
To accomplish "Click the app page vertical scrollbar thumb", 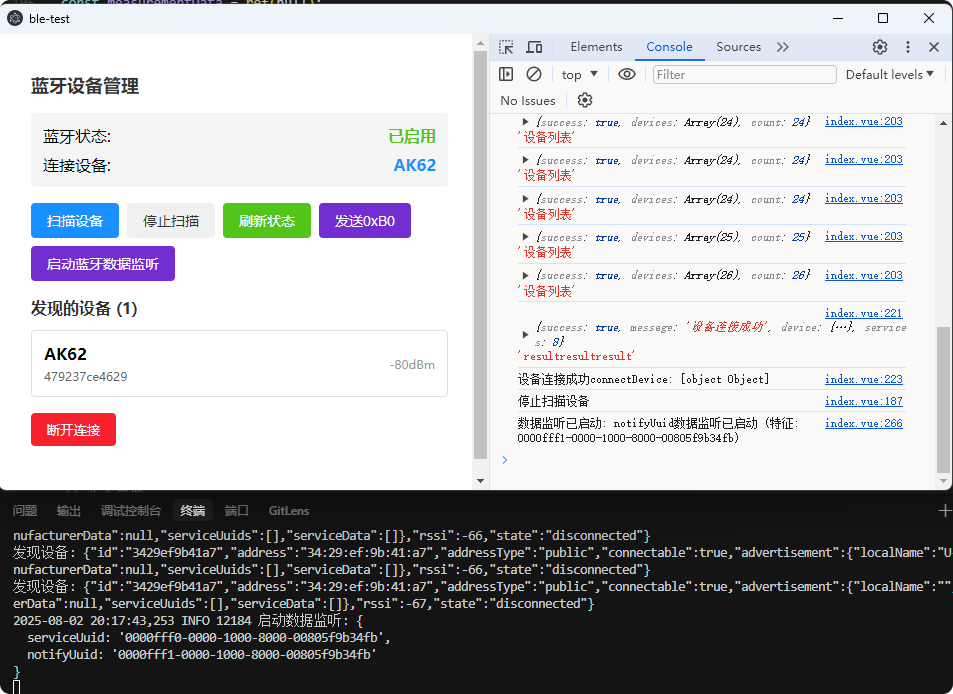I will [480, 255].
